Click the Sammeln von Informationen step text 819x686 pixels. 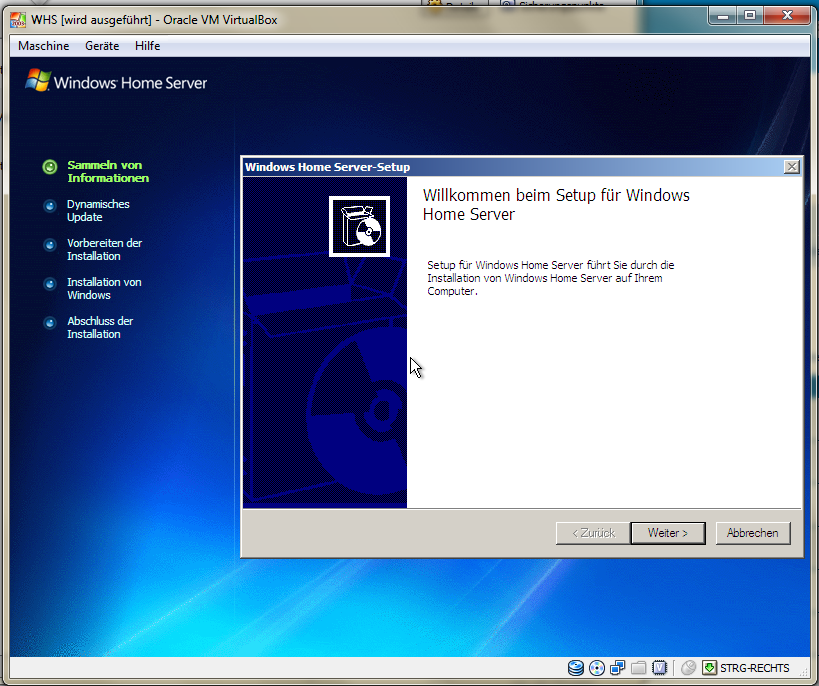pyautogui.click(x=108, y=171)
